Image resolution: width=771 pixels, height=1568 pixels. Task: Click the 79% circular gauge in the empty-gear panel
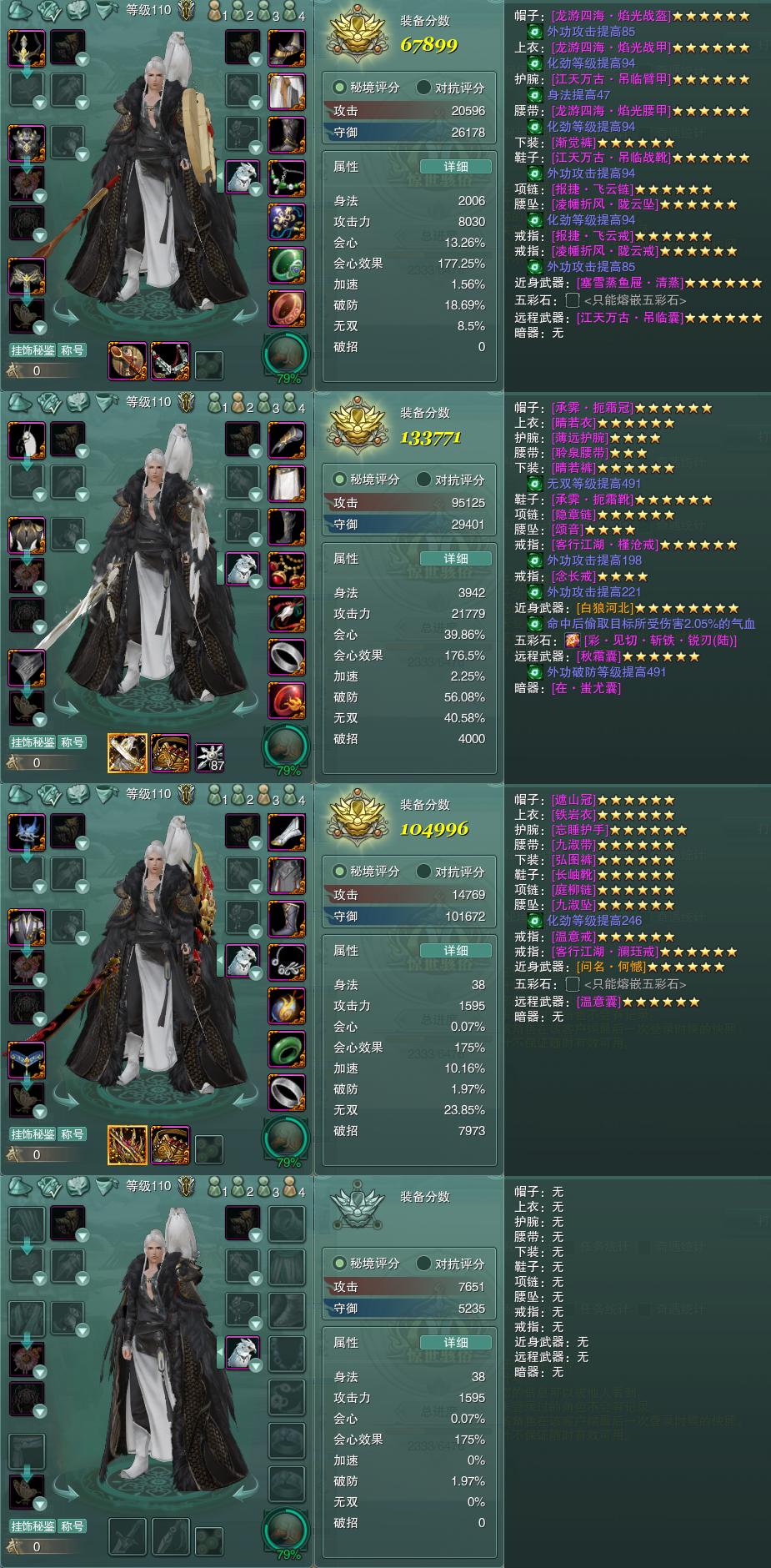point(288,1529)
